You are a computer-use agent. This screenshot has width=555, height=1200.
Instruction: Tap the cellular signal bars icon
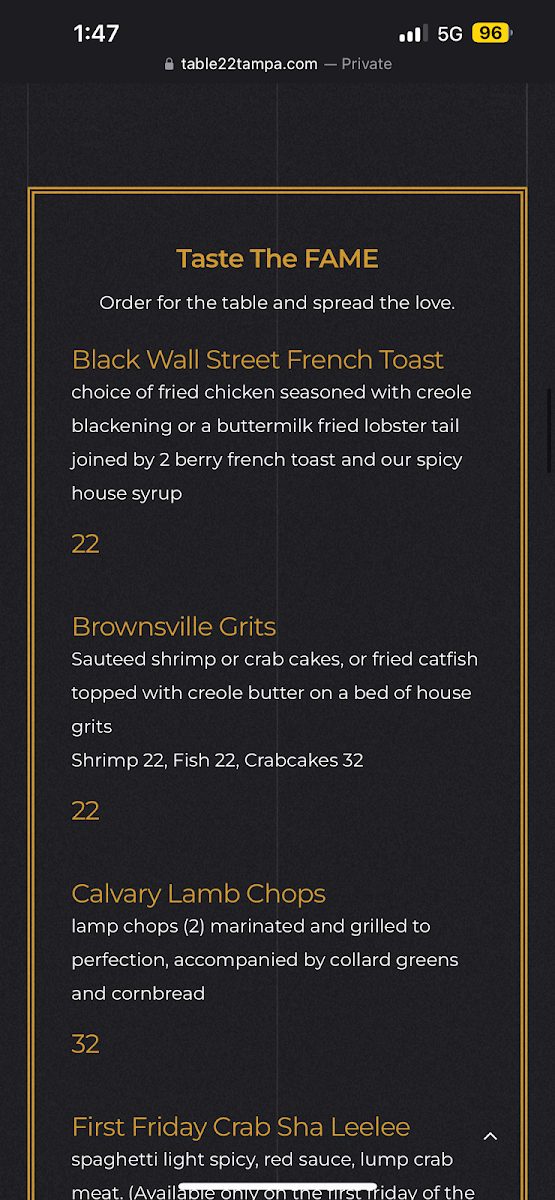413,33
